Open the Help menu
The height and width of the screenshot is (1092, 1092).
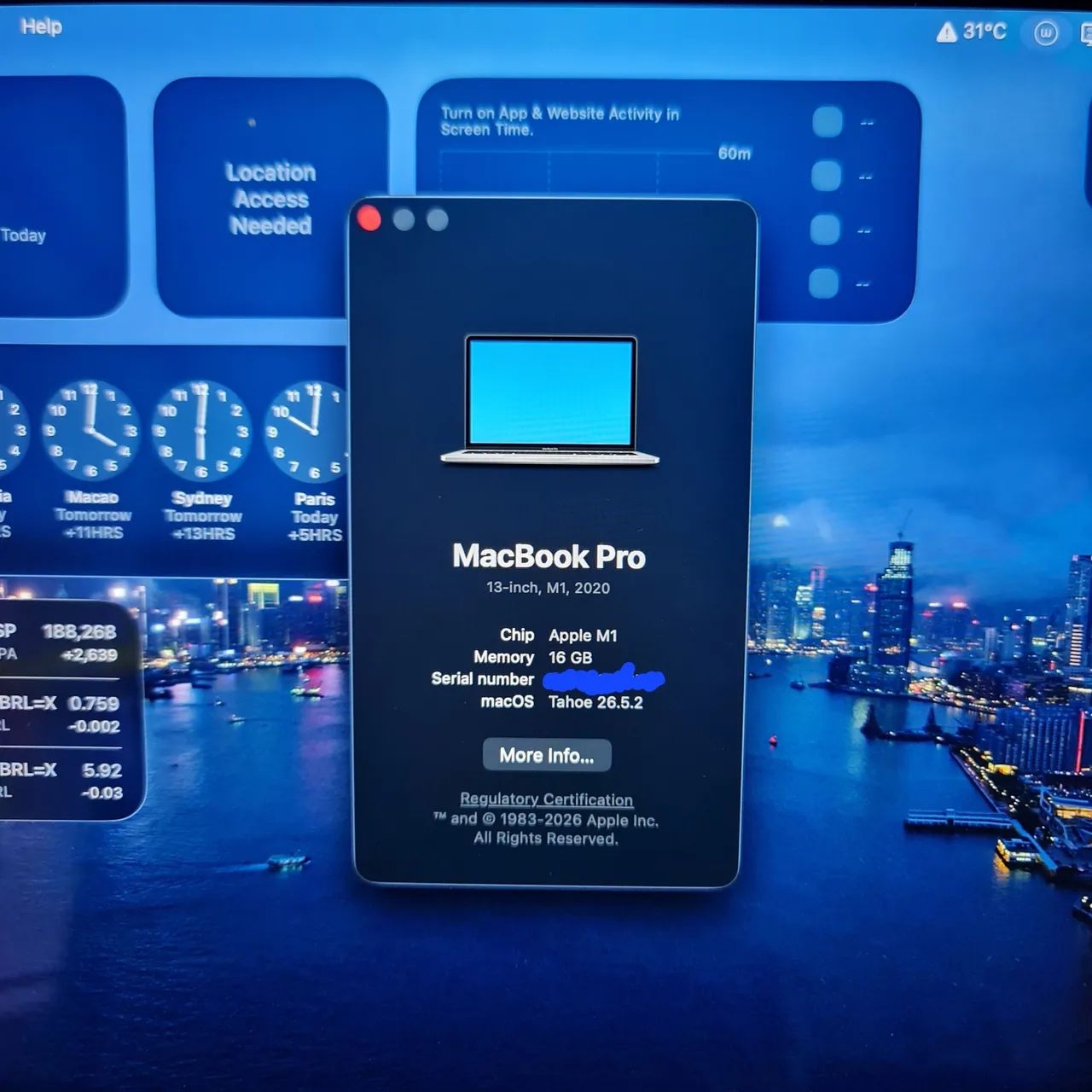pos(41,26)
